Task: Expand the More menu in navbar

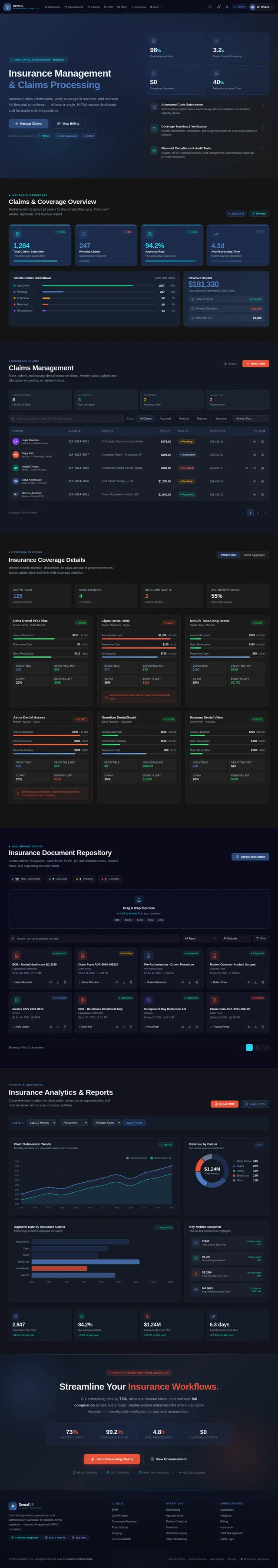Action: (156, 7)
